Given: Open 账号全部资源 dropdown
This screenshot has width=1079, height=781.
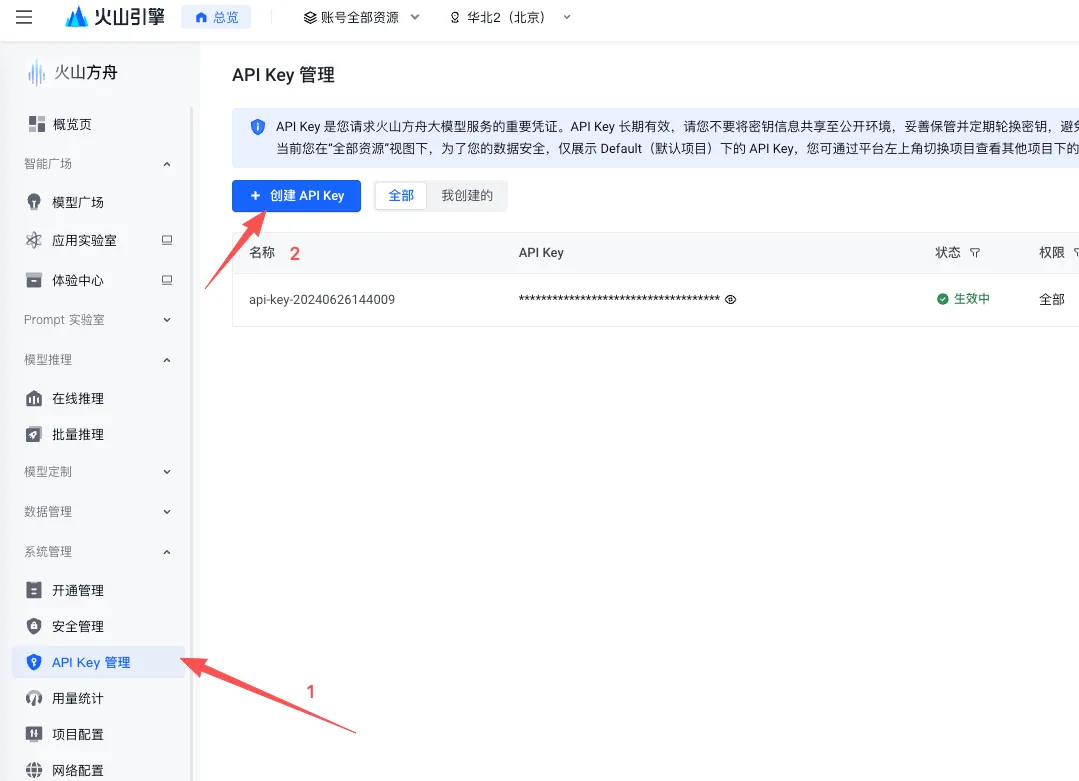Looking at the screenshot, I should point(361,18).
